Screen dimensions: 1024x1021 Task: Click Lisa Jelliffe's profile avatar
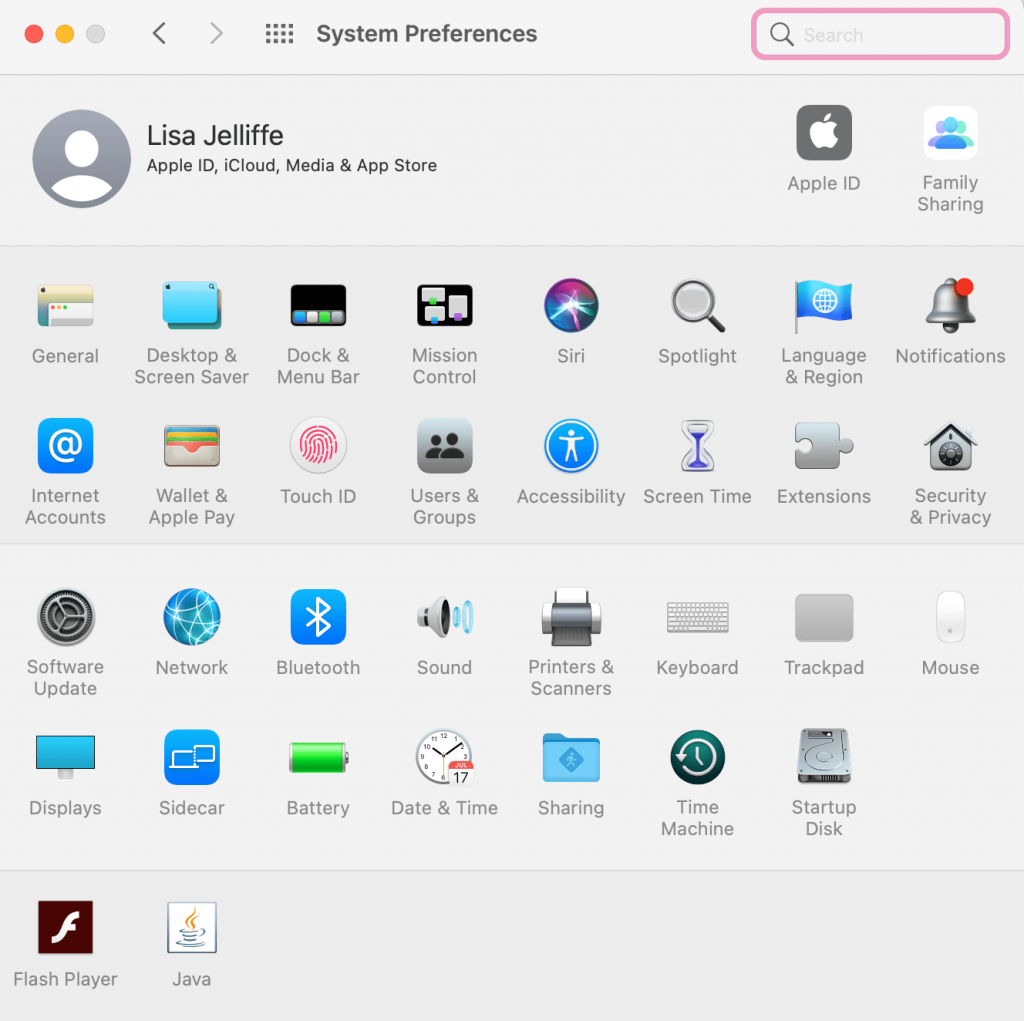(x=82, y=159)
